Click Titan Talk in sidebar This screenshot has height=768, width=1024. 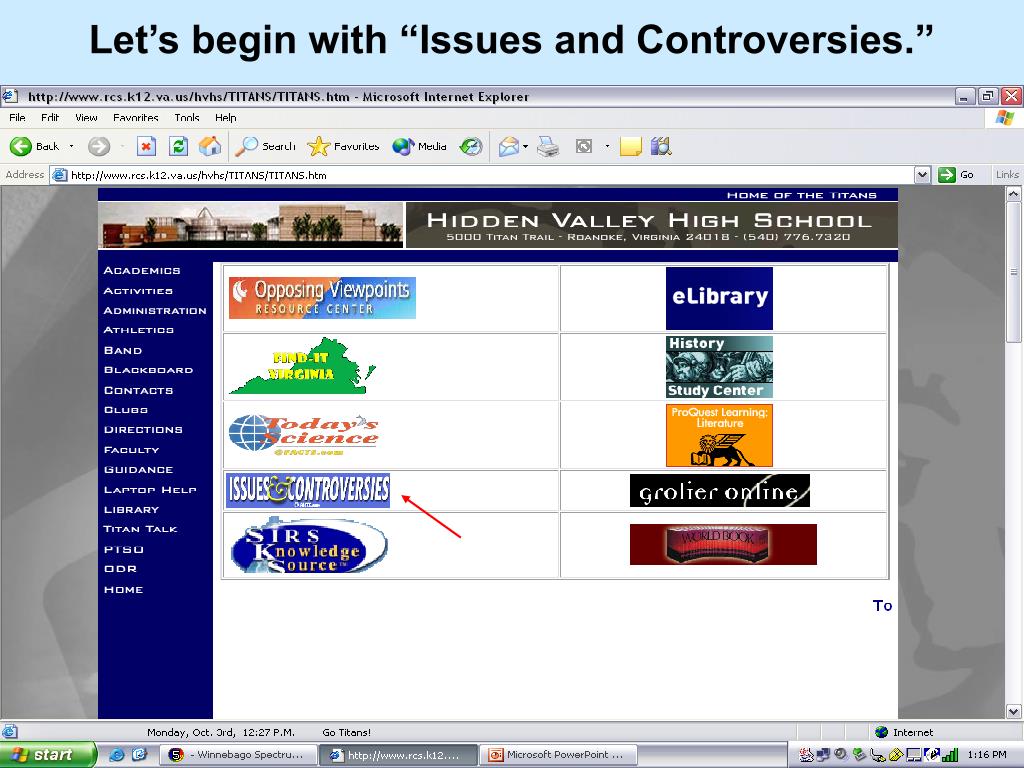pos(140,528)
